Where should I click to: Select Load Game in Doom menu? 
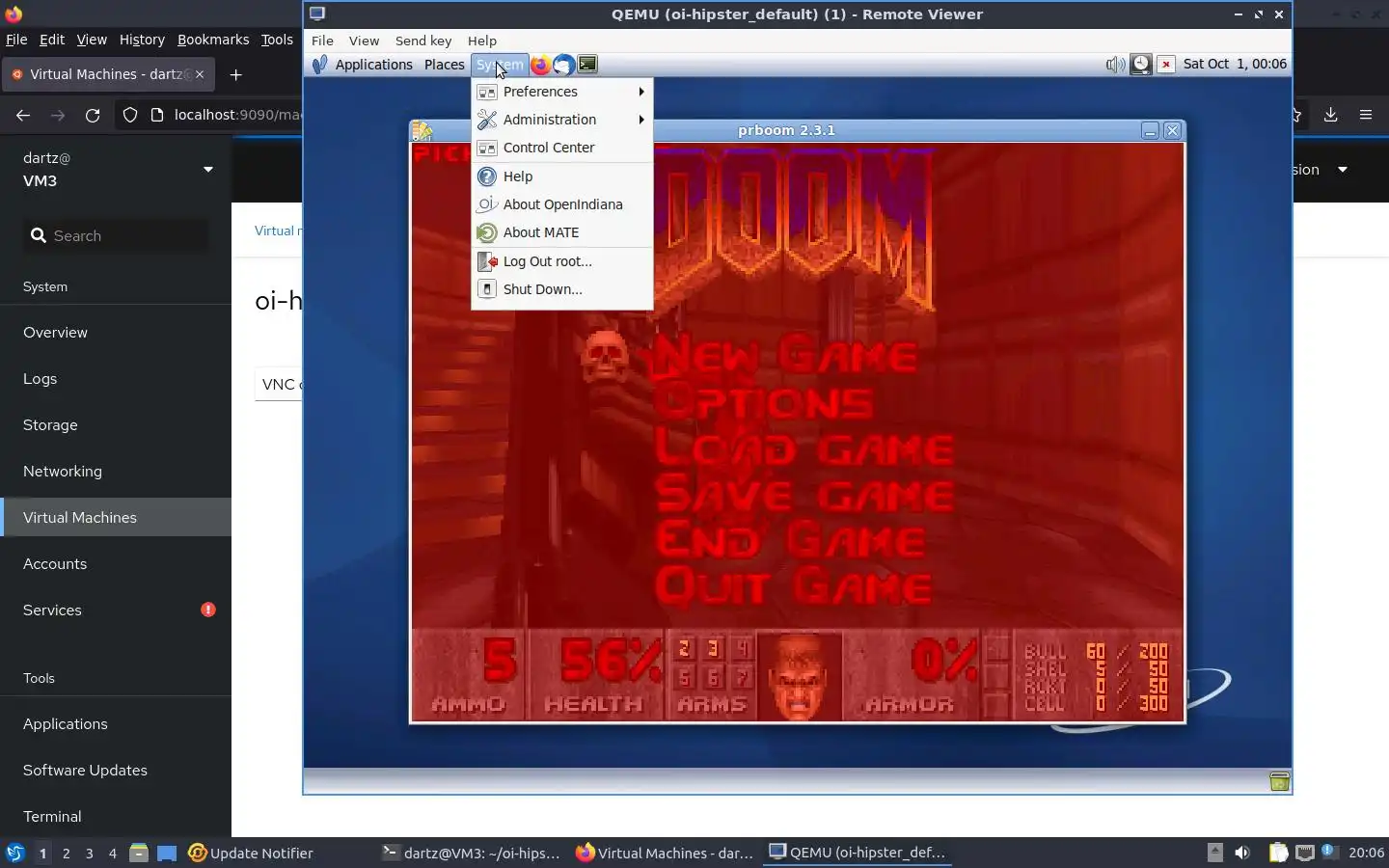click(803, 448)
